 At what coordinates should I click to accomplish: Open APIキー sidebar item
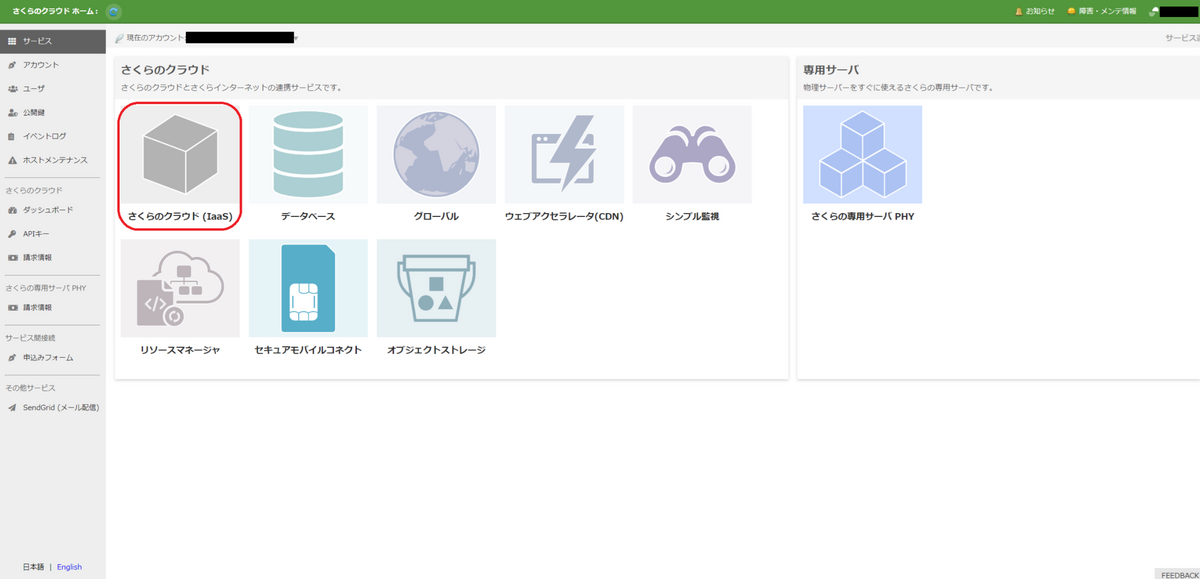point(53,234)
